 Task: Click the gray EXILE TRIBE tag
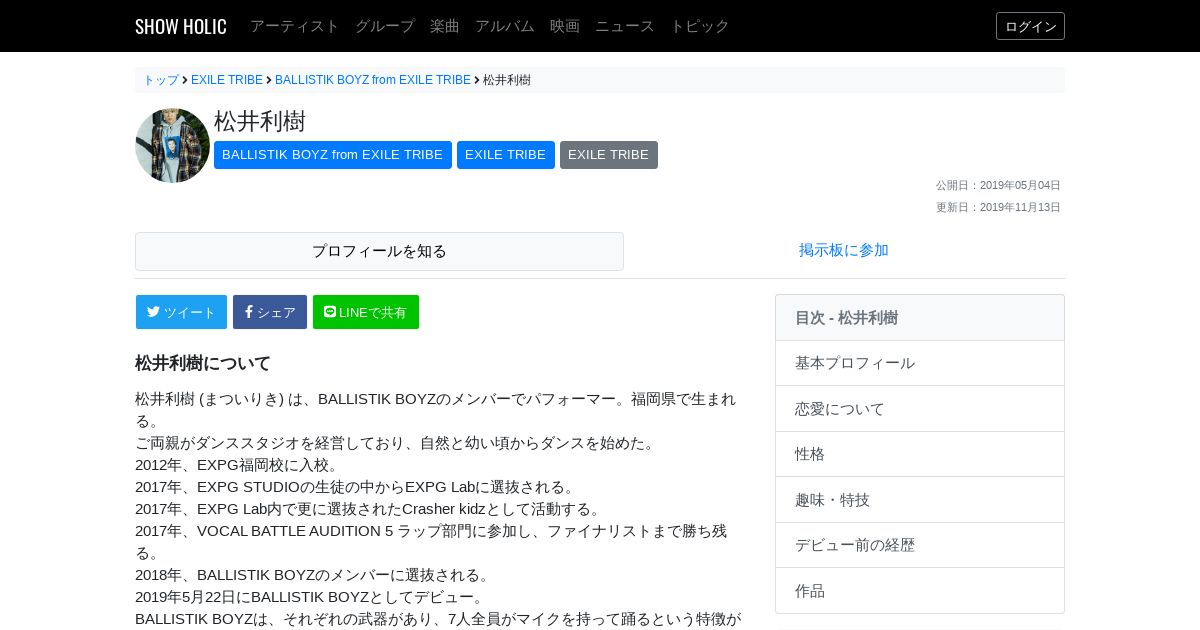coord(609,155)
